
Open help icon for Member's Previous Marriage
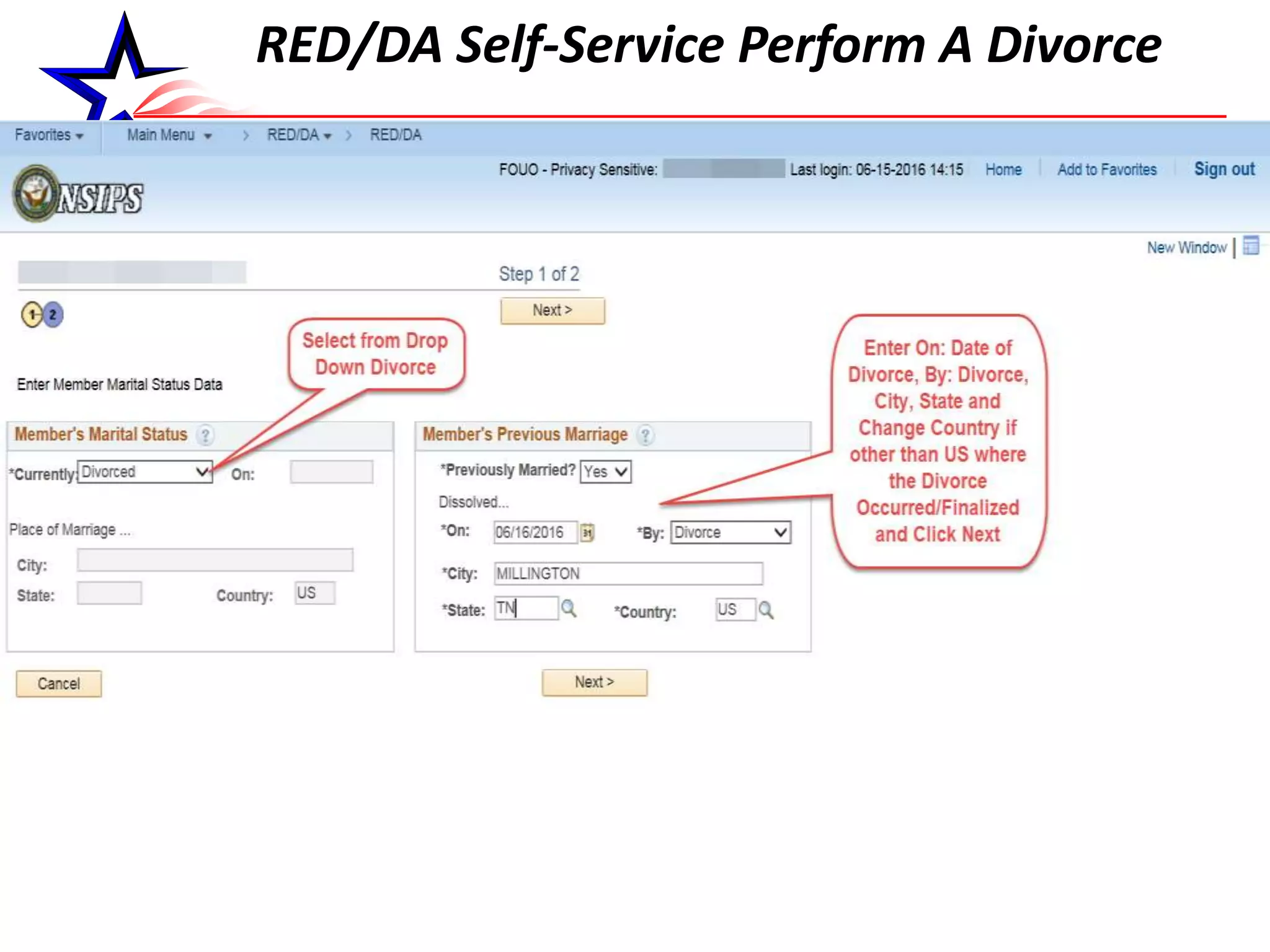(x=646, y=435)
